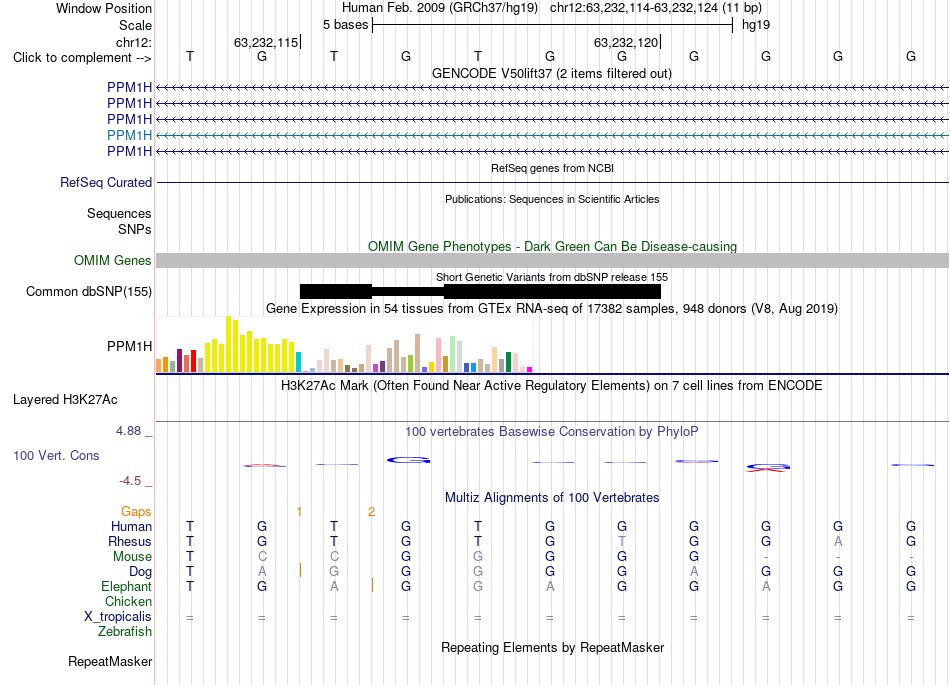Click the tallest yellow GTEx expression bar
This screenshot has width=950, height=685.
[228, 344]
